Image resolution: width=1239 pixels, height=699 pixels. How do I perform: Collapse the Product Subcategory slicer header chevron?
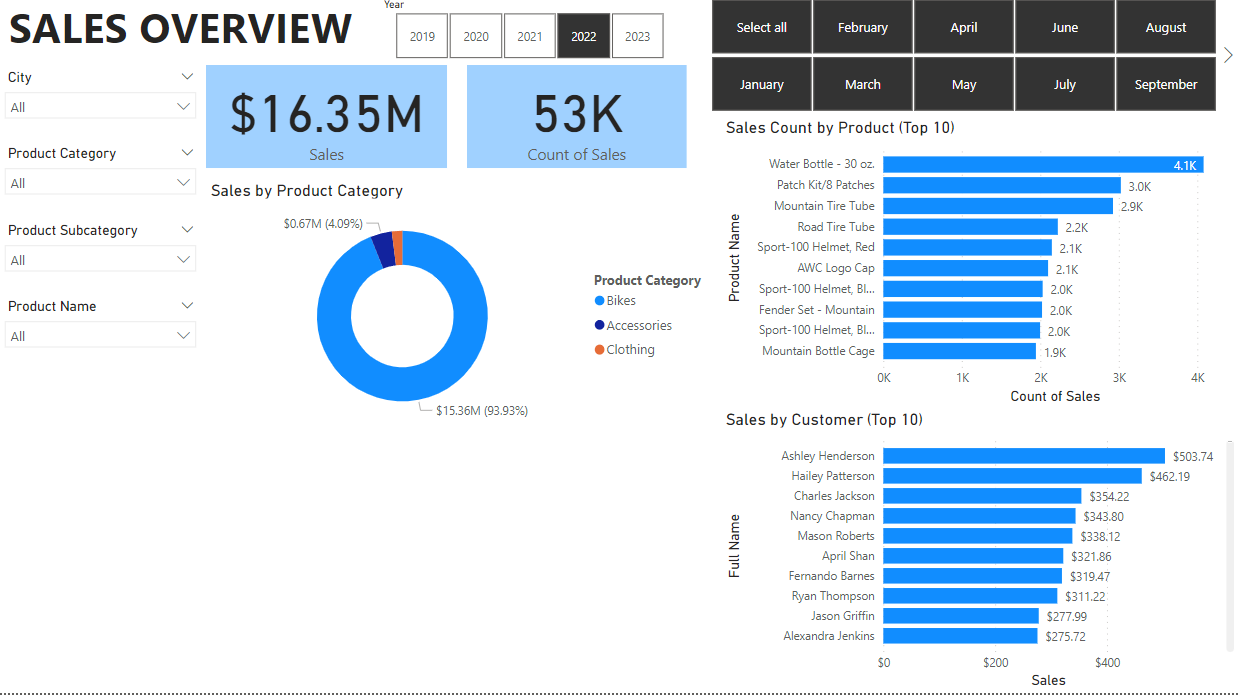187,230
